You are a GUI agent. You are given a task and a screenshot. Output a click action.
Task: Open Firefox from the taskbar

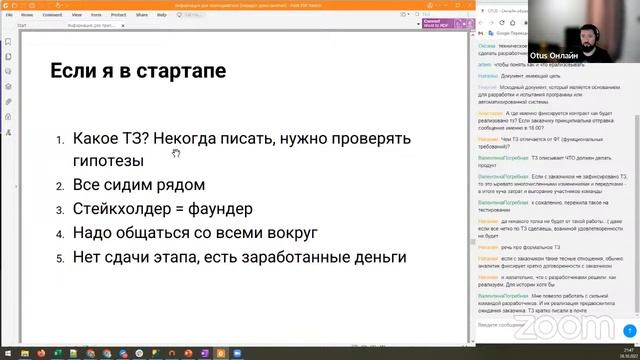click(41, 353)
